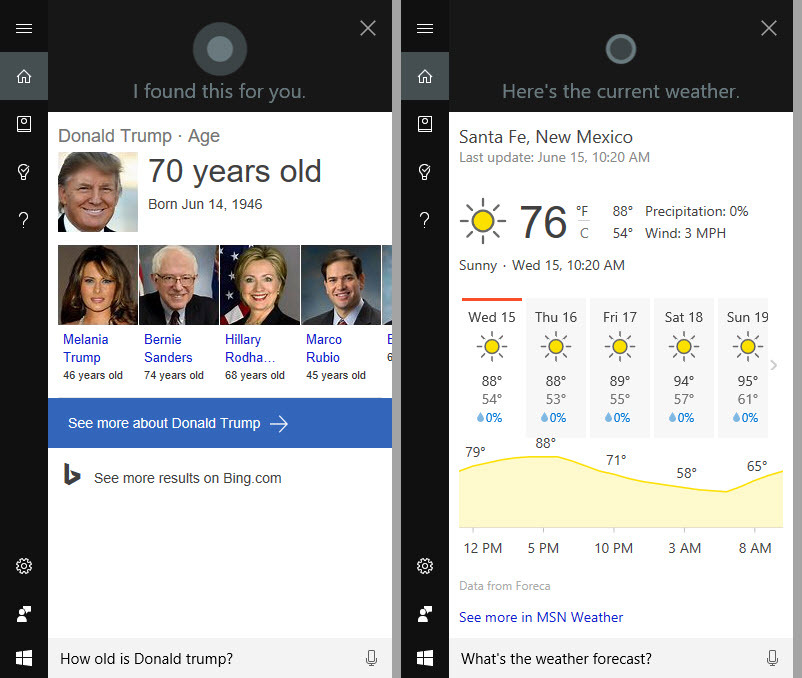Switch temperature unit to Fahrenheit
Viewport: 802px width, 678px height.
[583, 211]
